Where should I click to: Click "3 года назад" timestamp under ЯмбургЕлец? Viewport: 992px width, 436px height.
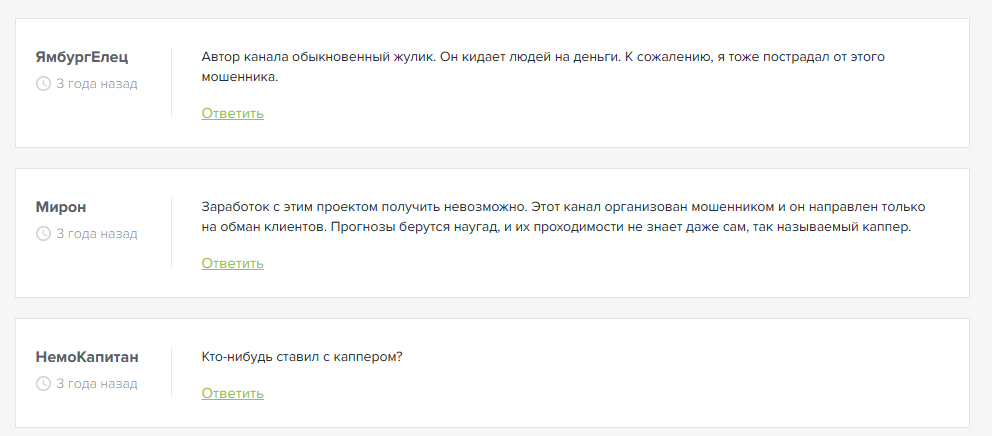click(x=97, y=84)
